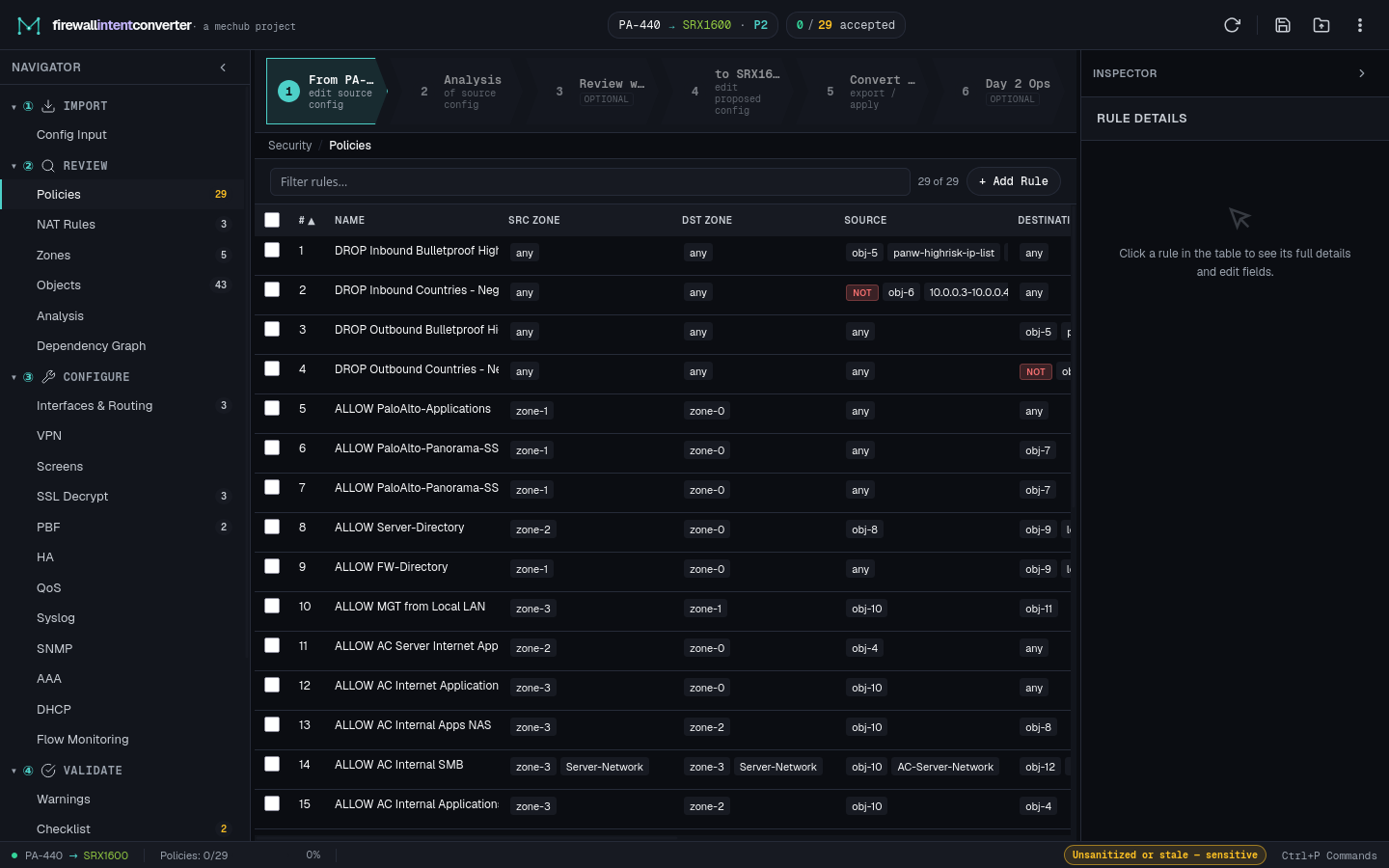Go to step 2 Analysis of source config

coord(459,92)
